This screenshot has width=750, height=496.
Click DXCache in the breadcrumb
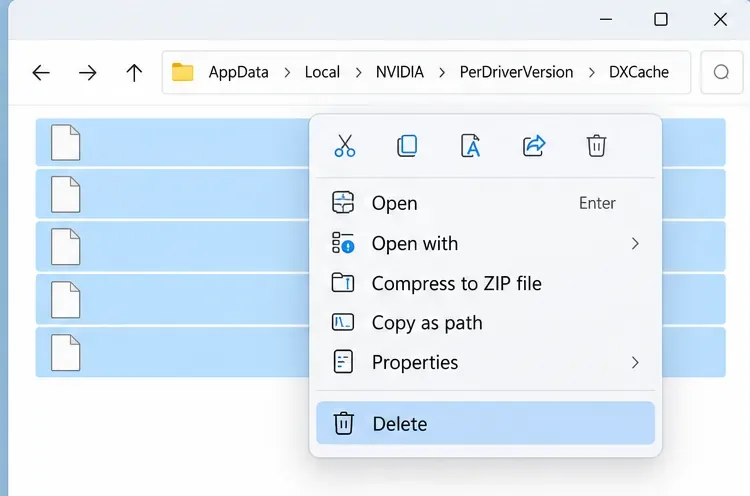639,72
